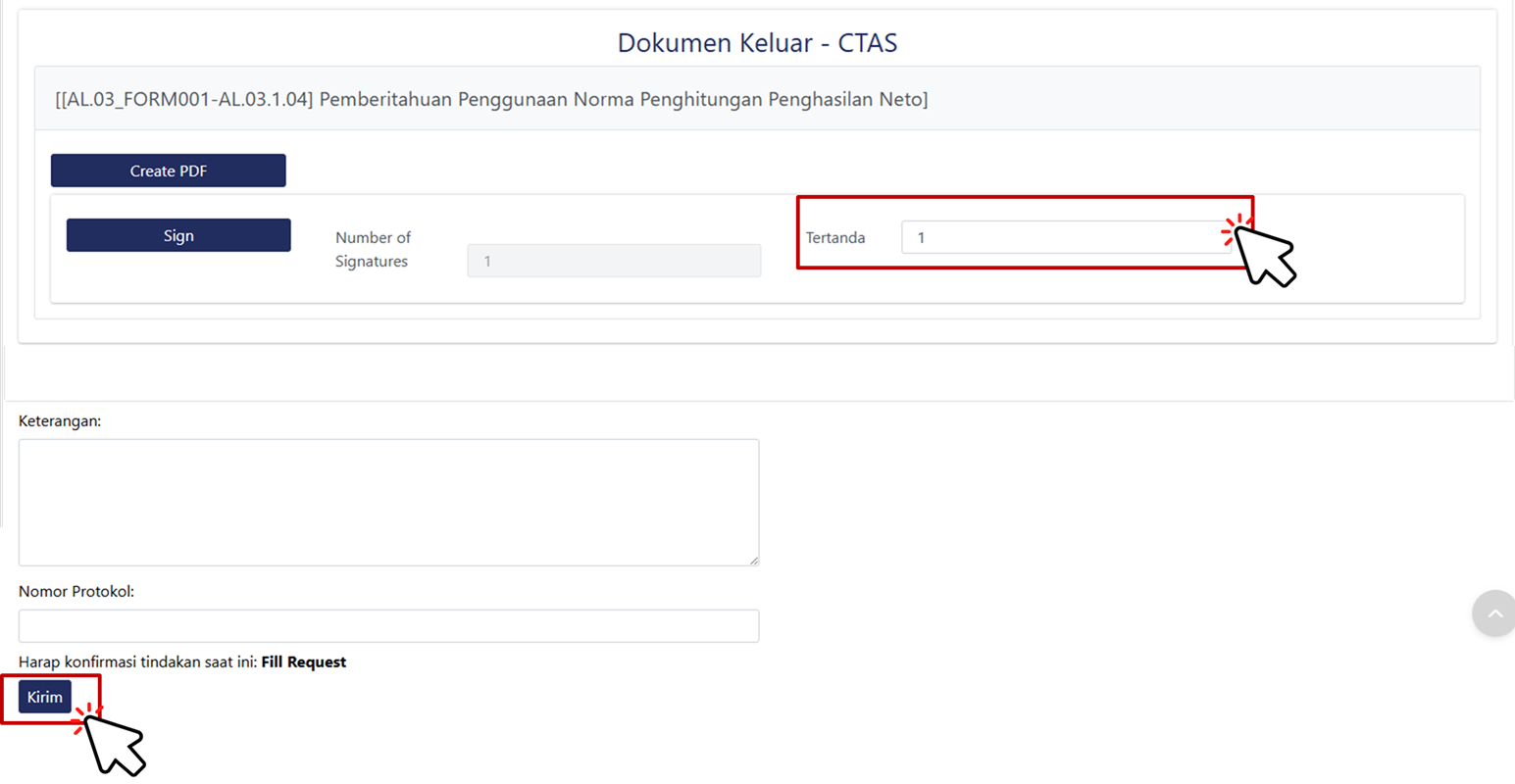Click the Keterangan: label
The image size is (1515, 784).
pyautogui.click(x=60, y=421)
